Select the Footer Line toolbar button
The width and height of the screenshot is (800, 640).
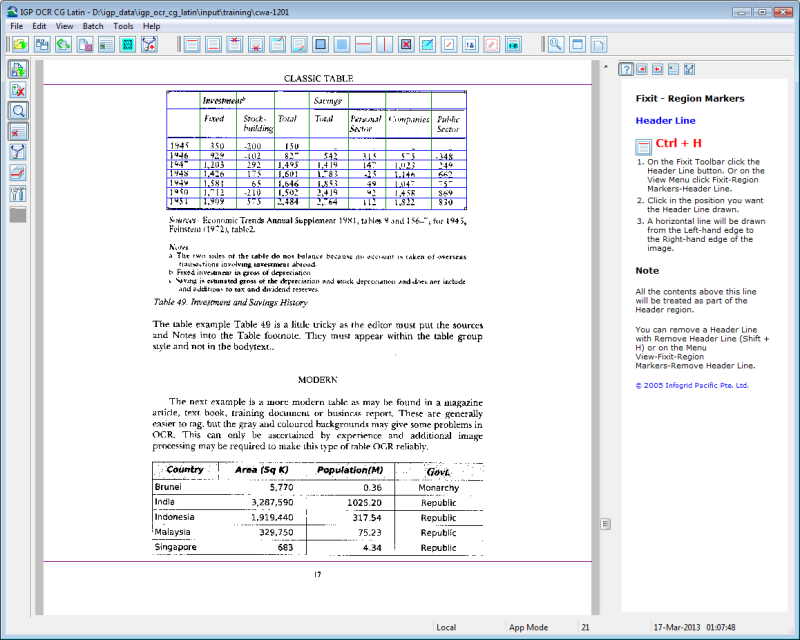[x=213, y=44]
